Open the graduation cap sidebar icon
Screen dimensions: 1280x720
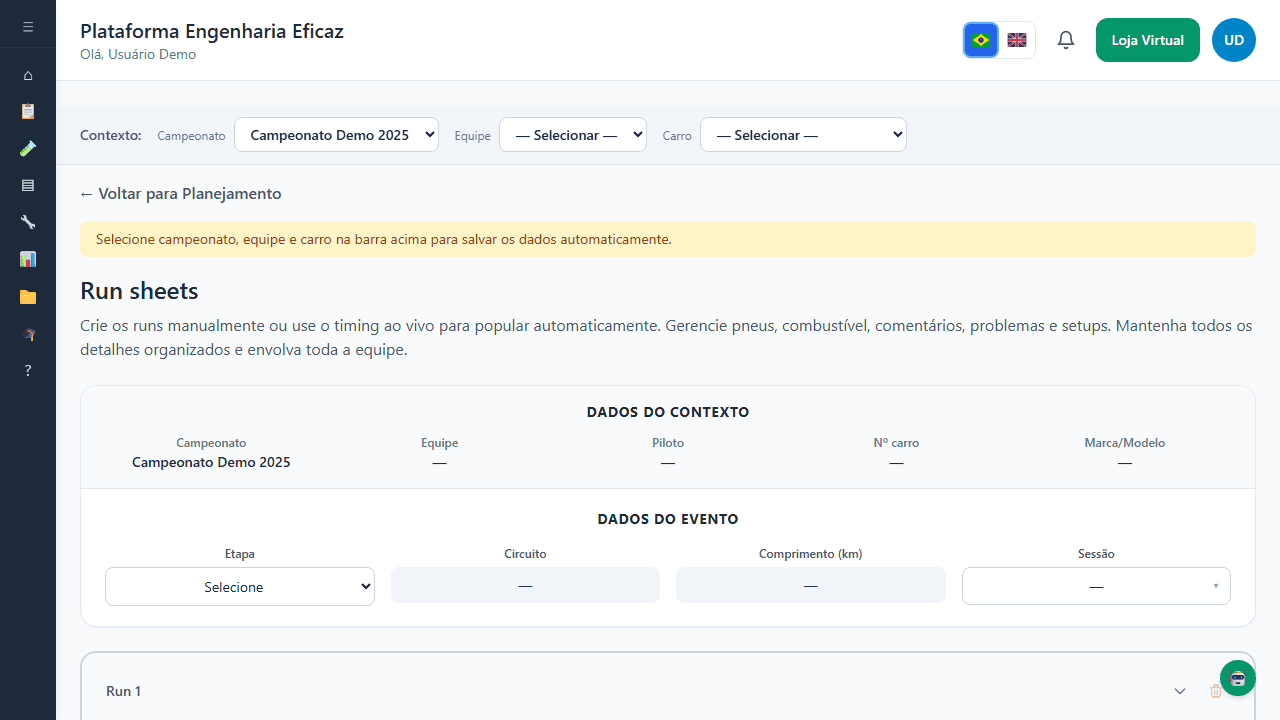[28, 334]
